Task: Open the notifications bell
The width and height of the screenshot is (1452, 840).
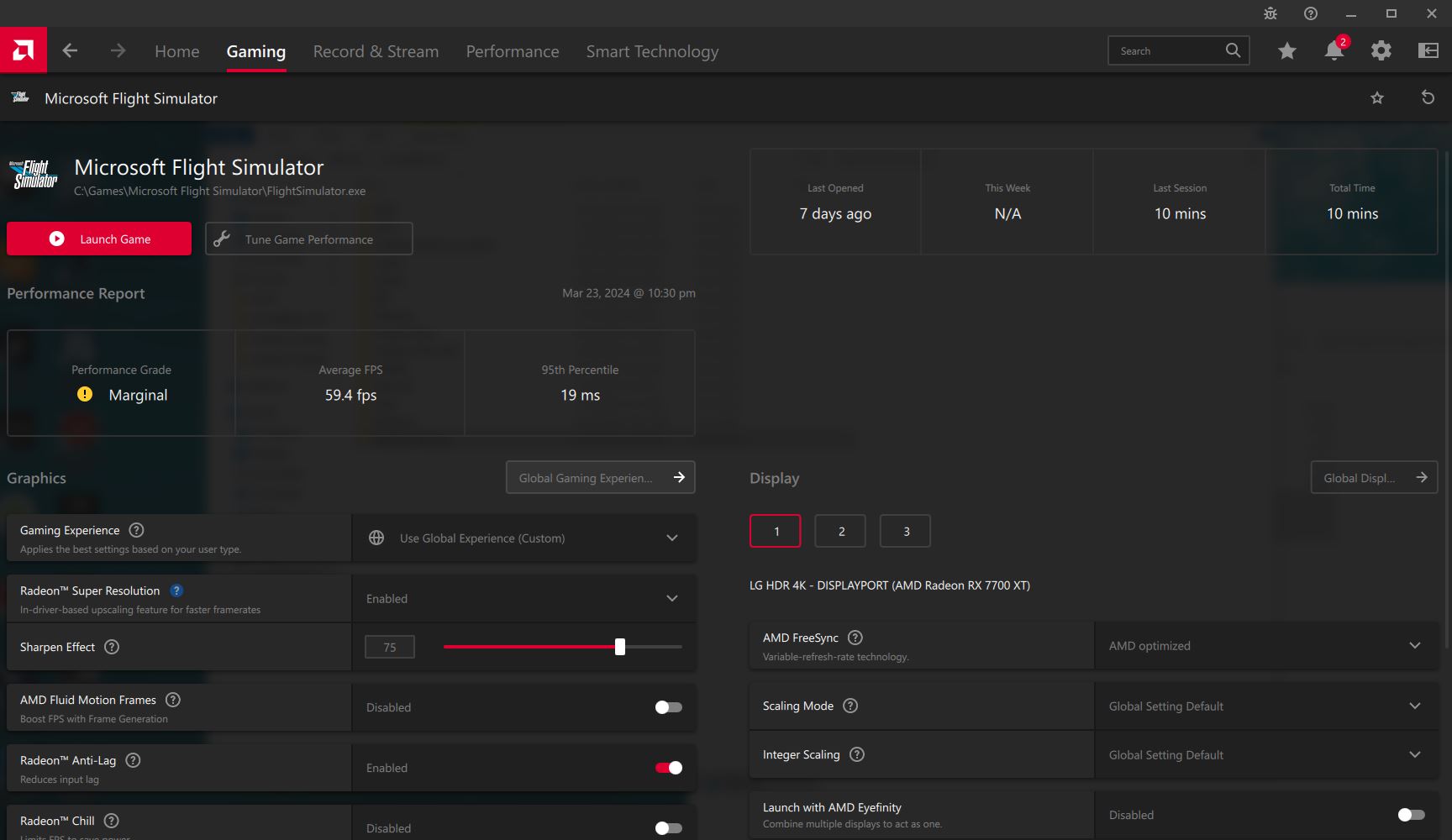Action: tap(1334, 50)
